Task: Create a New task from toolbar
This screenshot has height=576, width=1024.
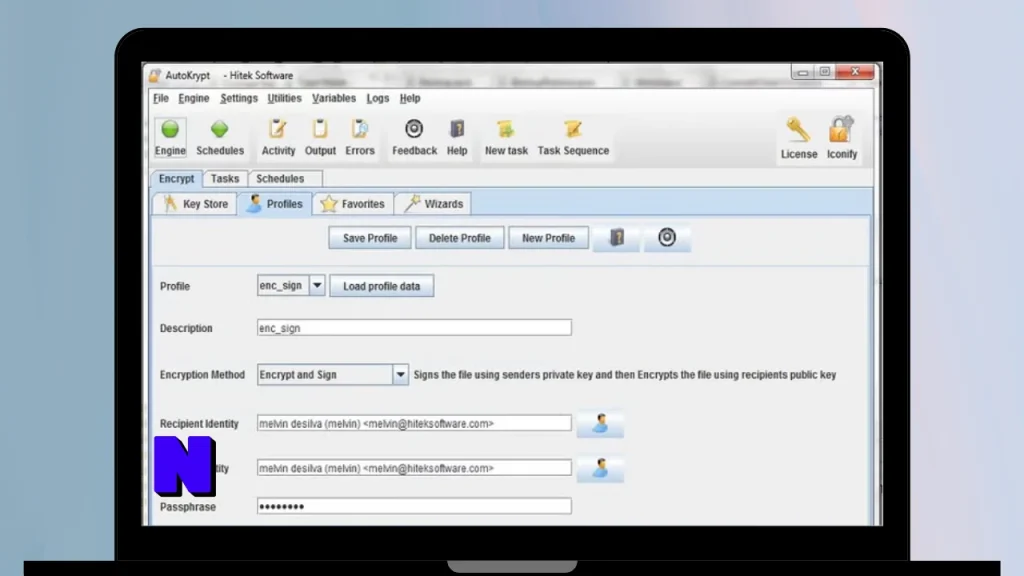Action: (506, 137)
